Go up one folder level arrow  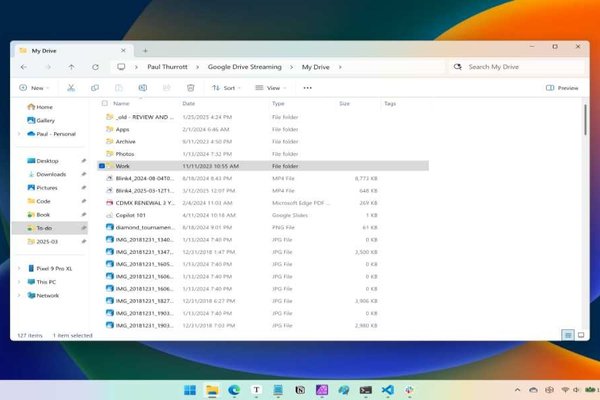(71, 67)
